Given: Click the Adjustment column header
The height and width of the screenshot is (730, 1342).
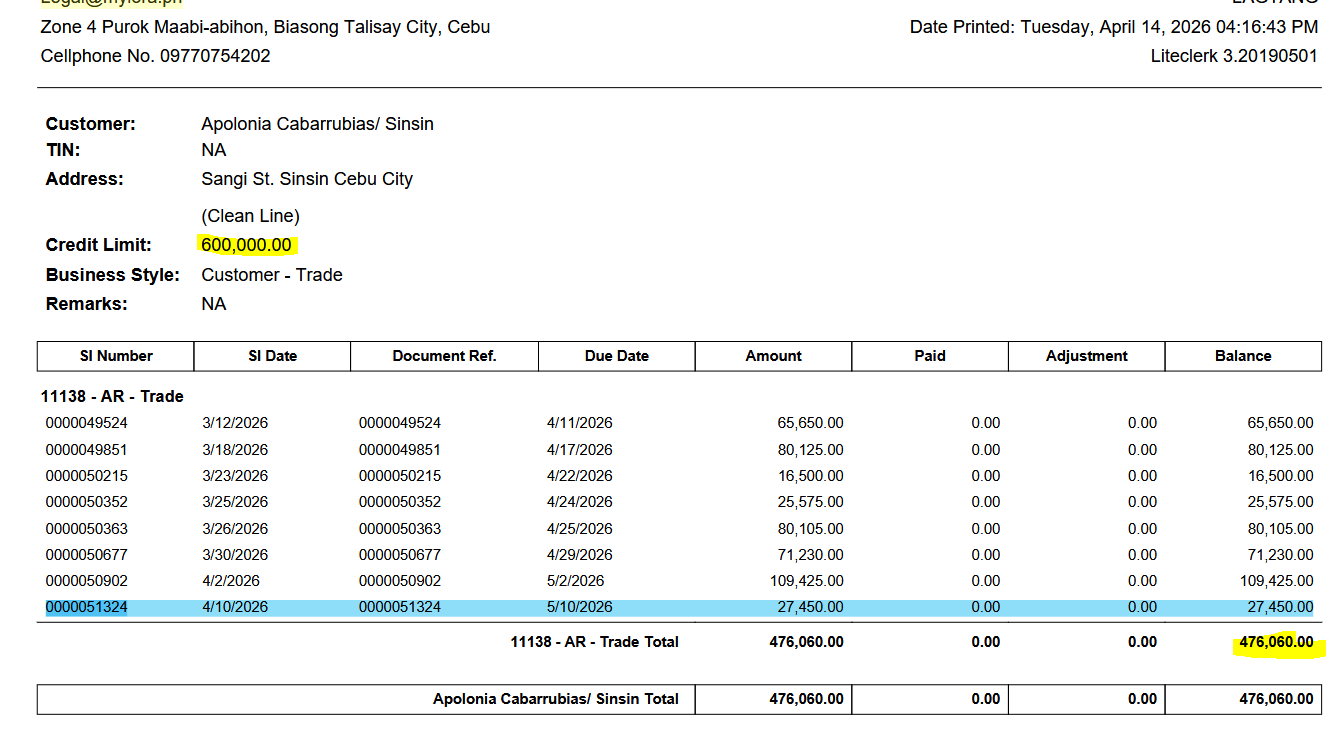Looking at the screenshot, I should (1086, 356).
